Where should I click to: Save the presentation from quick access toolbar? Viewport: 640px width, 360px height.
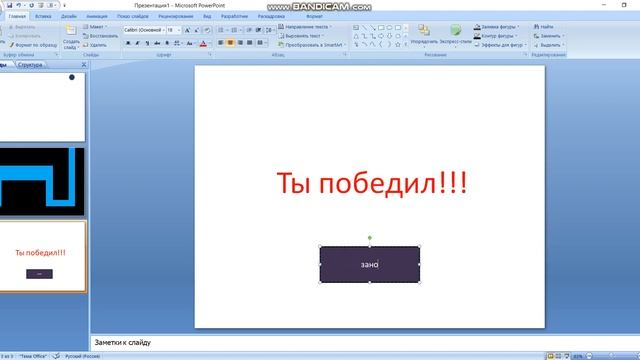[x=9, y=5]
